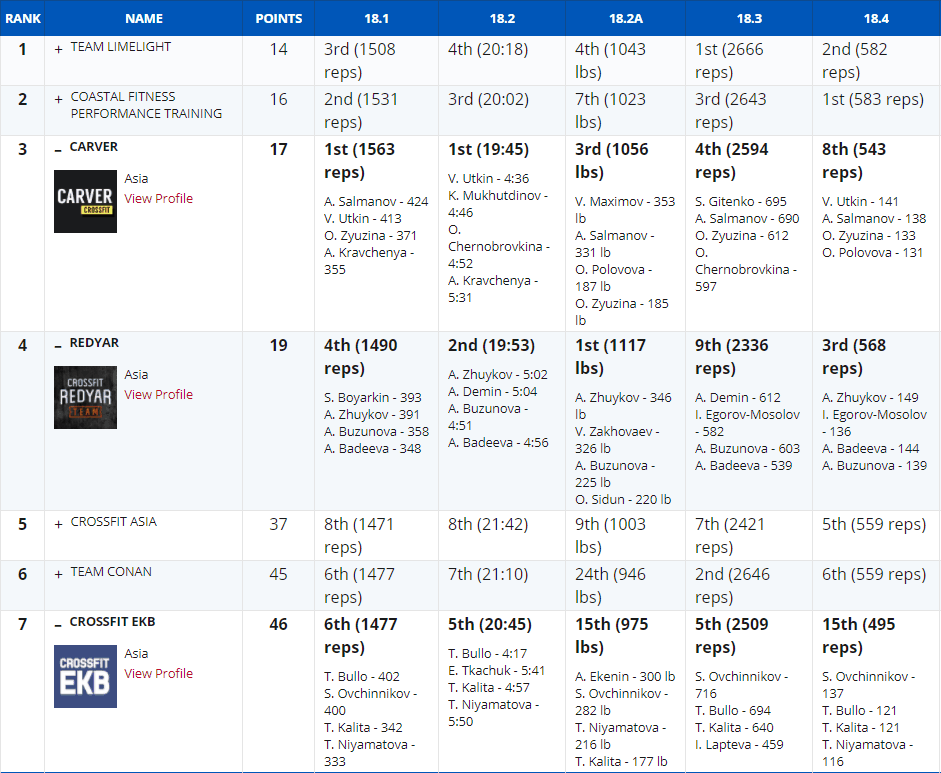Sort by the 18.2A column header
941x773 pixels.
626,19
